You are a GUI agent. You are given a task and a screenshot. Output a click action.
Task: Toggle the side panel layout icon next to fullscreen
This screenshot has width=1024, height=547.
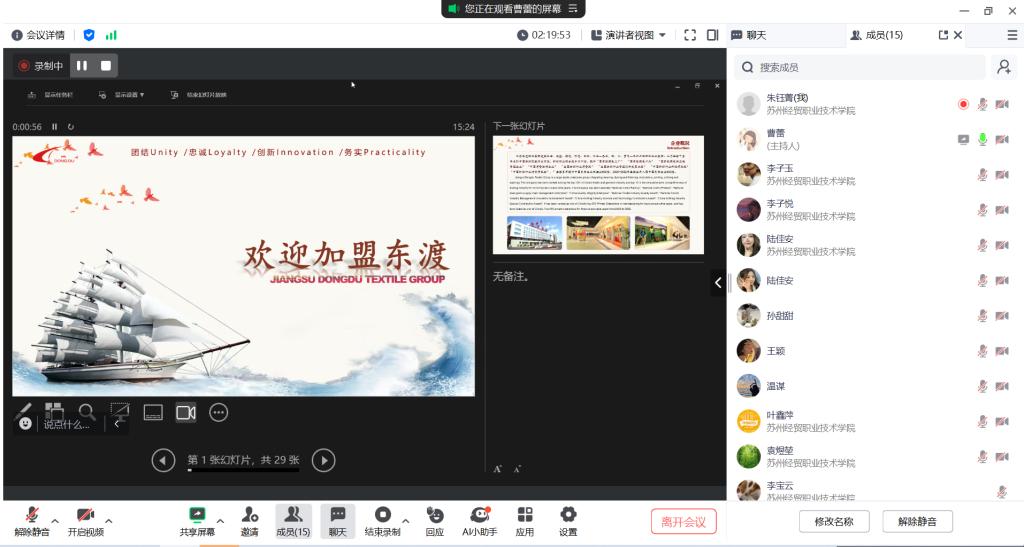pos(712,35)
